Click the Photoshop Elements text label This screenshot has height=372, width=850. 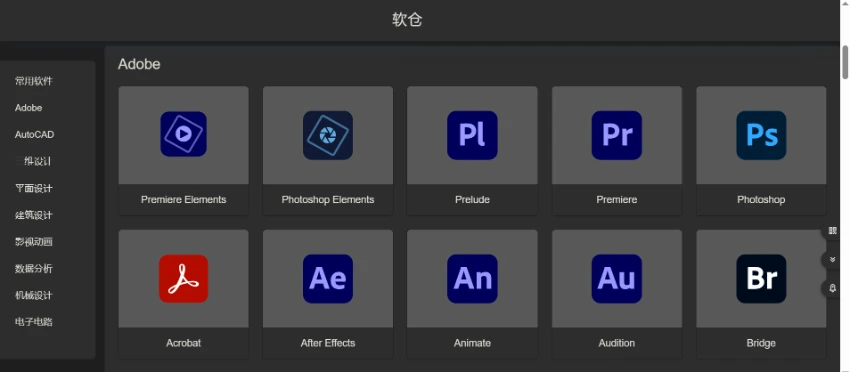click(327, 200)
